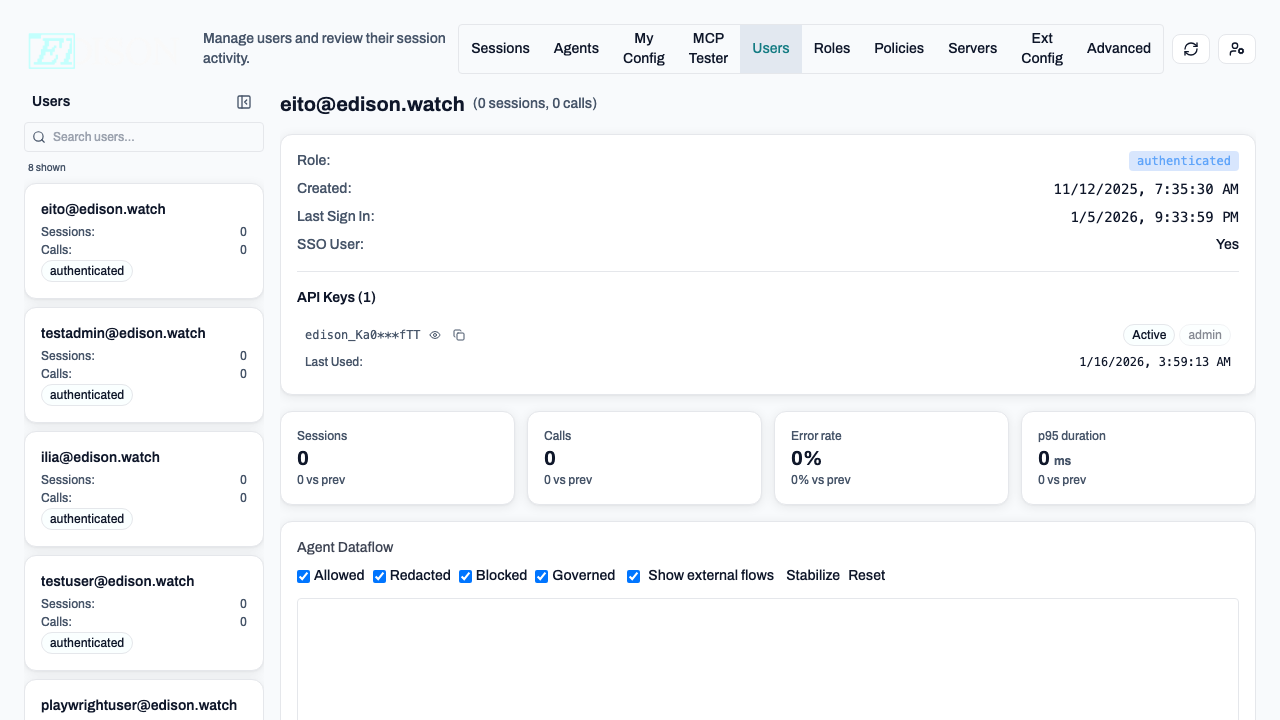Go to the Policies tab
The width and height of the screenshot is (1280, 720).
pos(899,48)
